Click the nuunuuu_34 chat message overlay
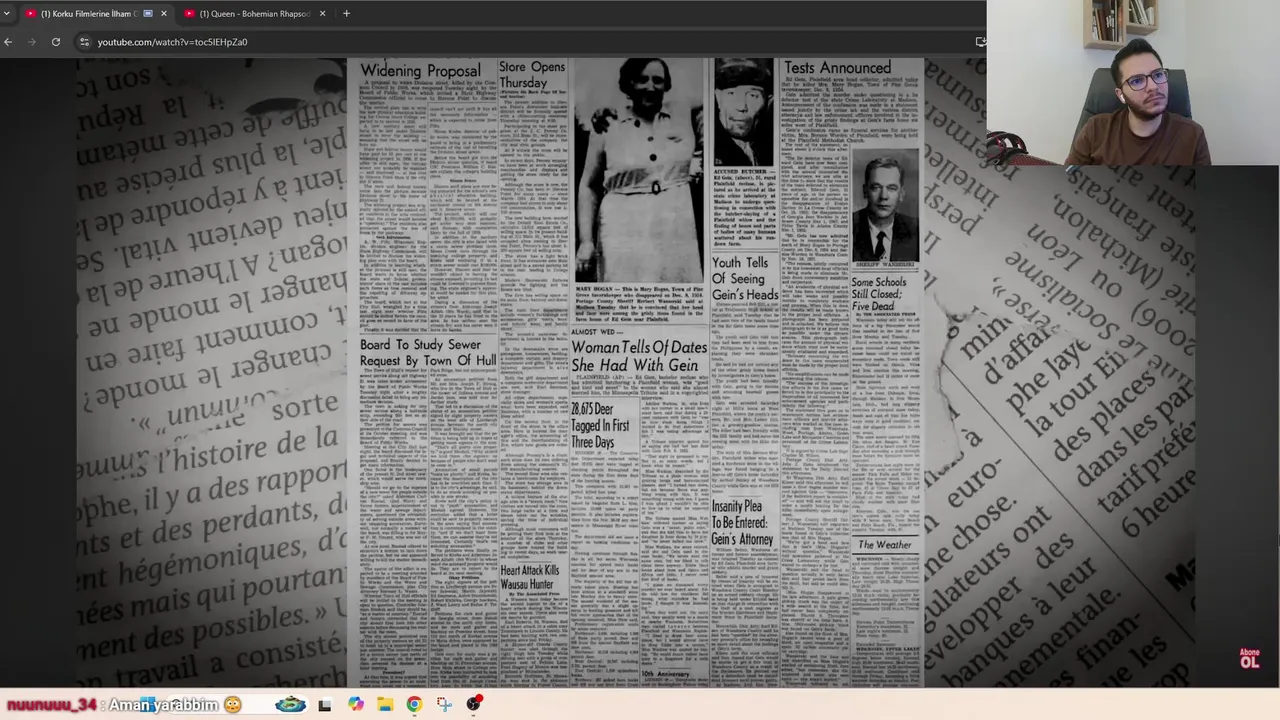 tap(123, 705)
